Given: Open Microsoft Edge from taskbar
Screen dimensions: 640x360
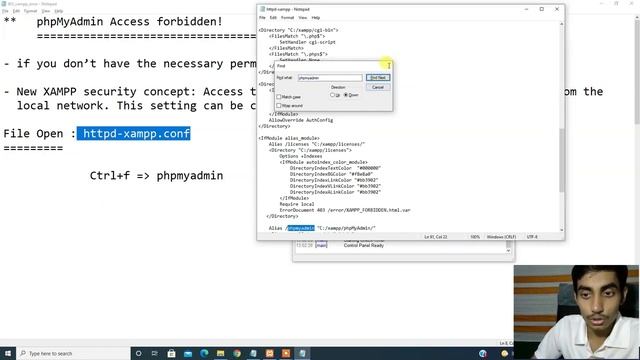Looking at the screenshot, I should [x=204, y=353].
